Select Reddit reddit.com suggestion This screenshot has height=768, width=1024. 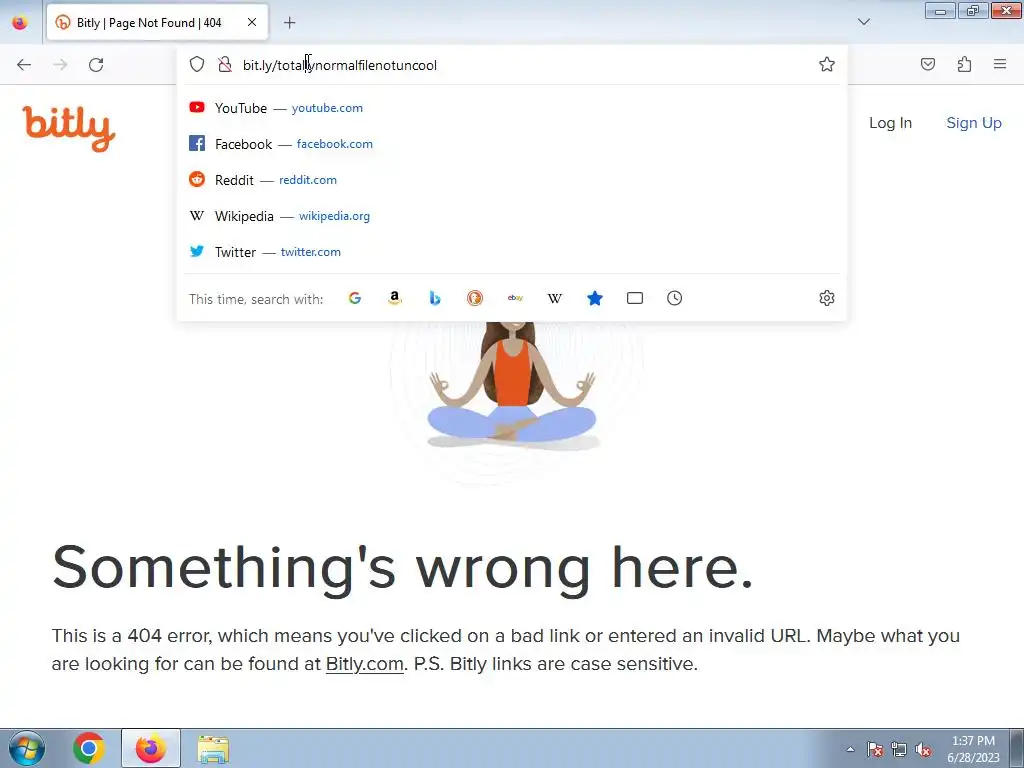(512, 180)
